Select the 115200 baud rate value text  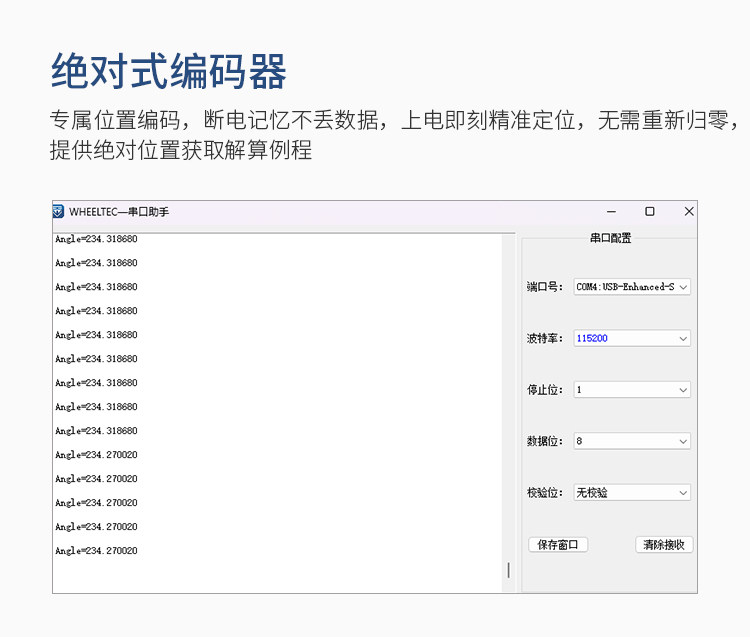tap(592, 339)
